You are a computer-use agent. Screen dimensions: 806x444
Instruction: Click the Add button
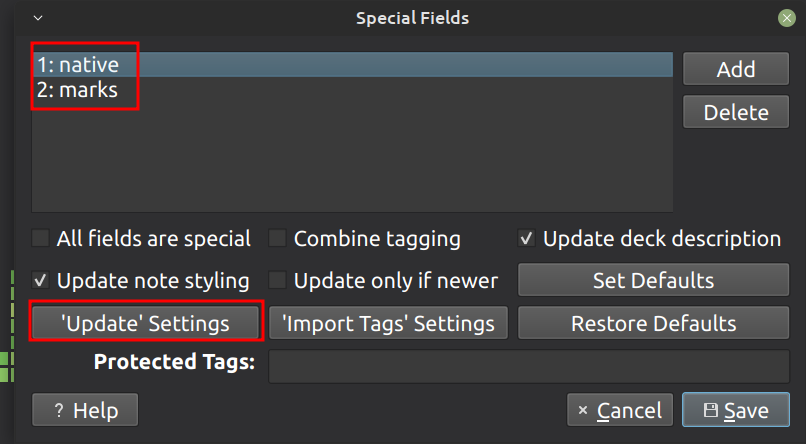click(735, 69)
